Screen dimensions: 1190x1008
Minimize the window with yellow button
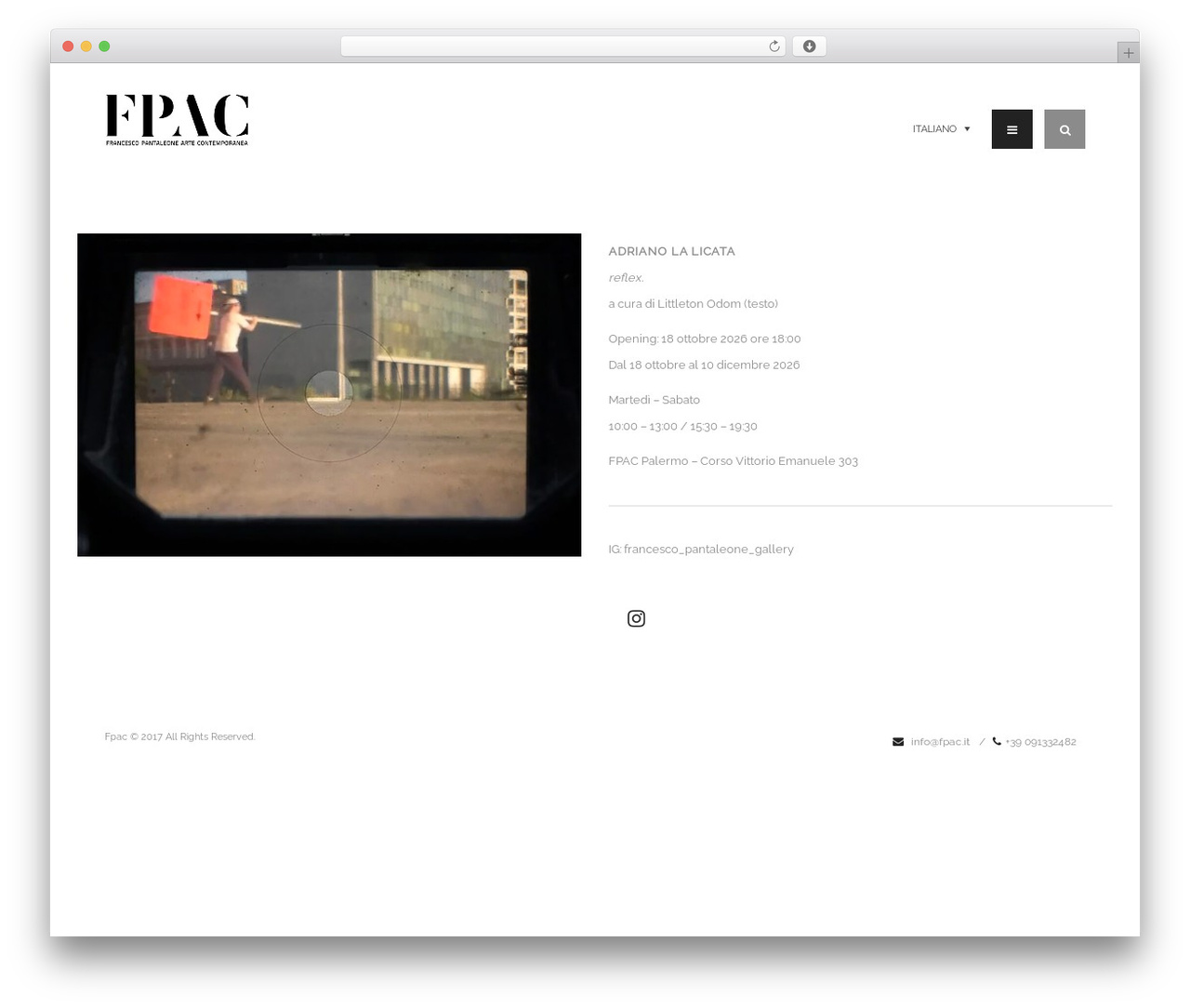(x=86, y=46)
